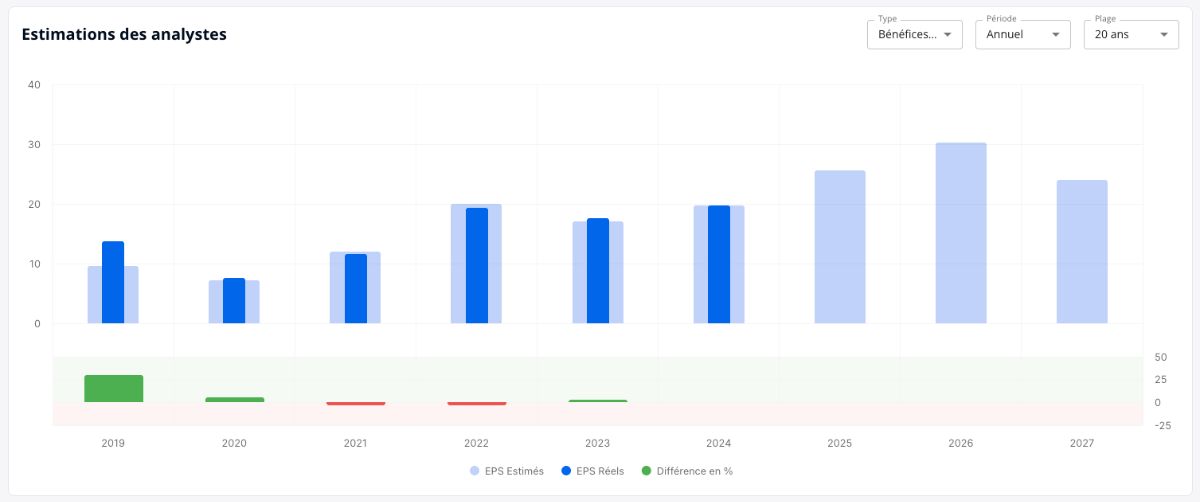Image resolution: width=1200 pixels, height=502 pixels.
Task: Expand the Plage dropdown set to 20 ans
Action: [1131, 34]
